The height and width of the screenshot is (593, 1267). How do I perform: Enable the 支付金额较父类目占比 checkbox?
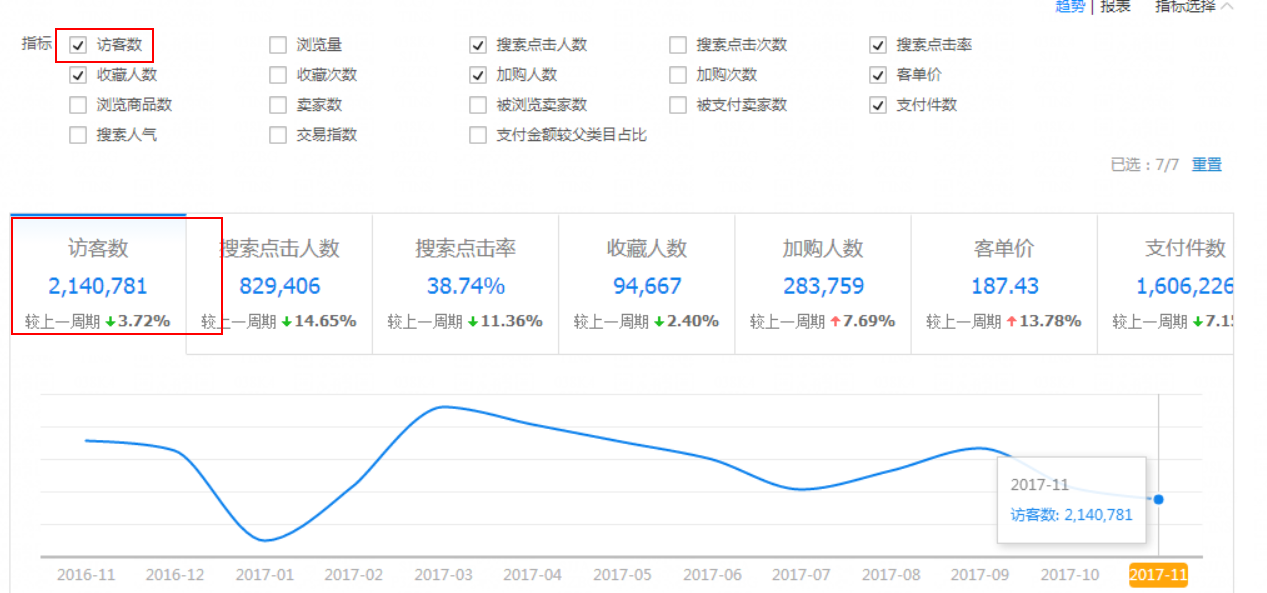tap(478, 135)
